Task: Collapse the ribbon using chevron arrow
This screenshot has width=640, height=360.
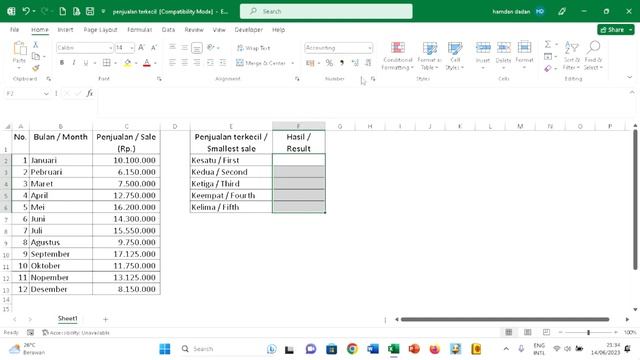Action: [x=629, y=78]
